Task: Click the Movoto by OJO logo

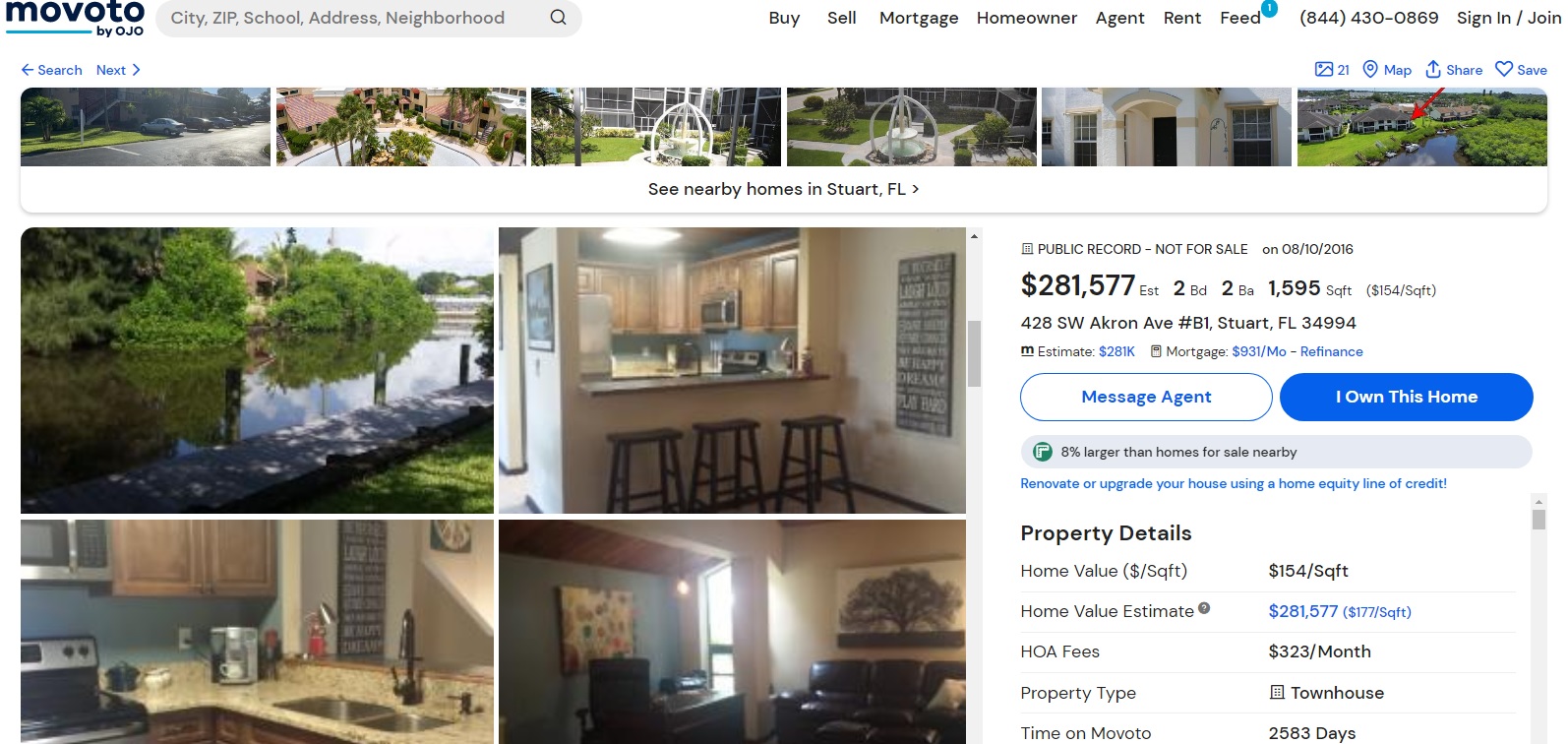Action: tap(75, 19)
